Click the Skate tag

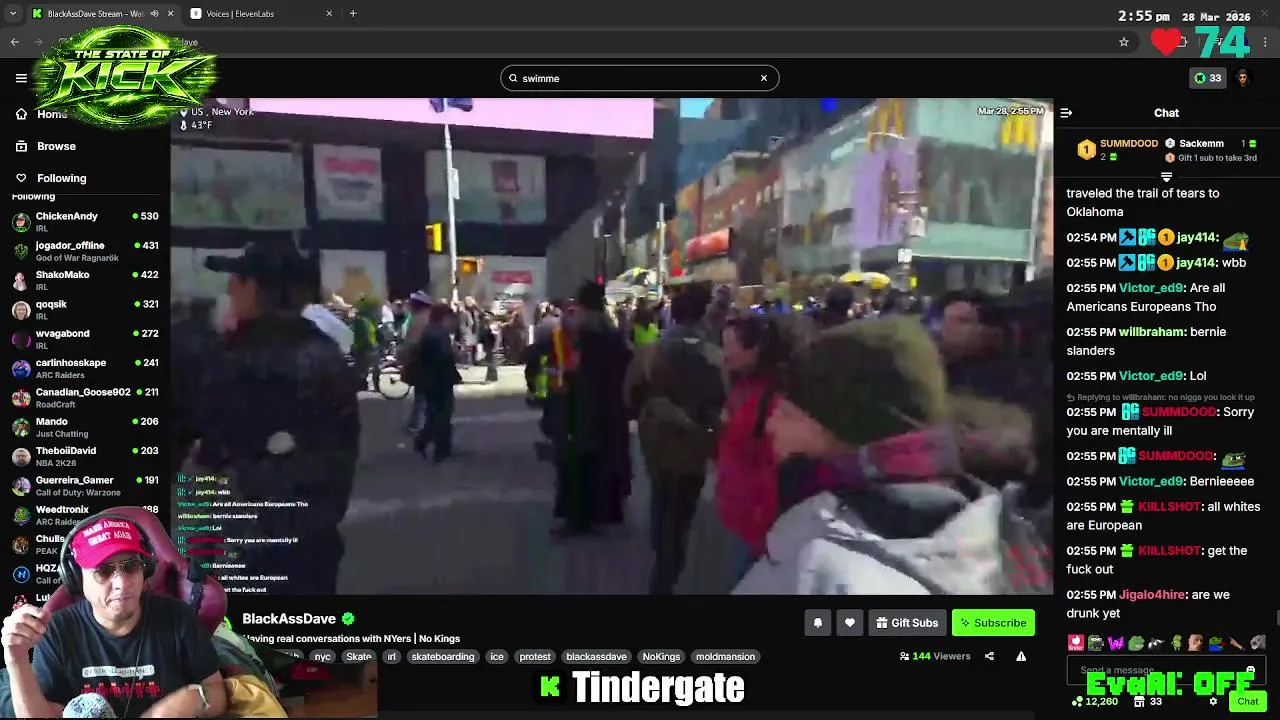pyautogui.click(x=359, y=657)
